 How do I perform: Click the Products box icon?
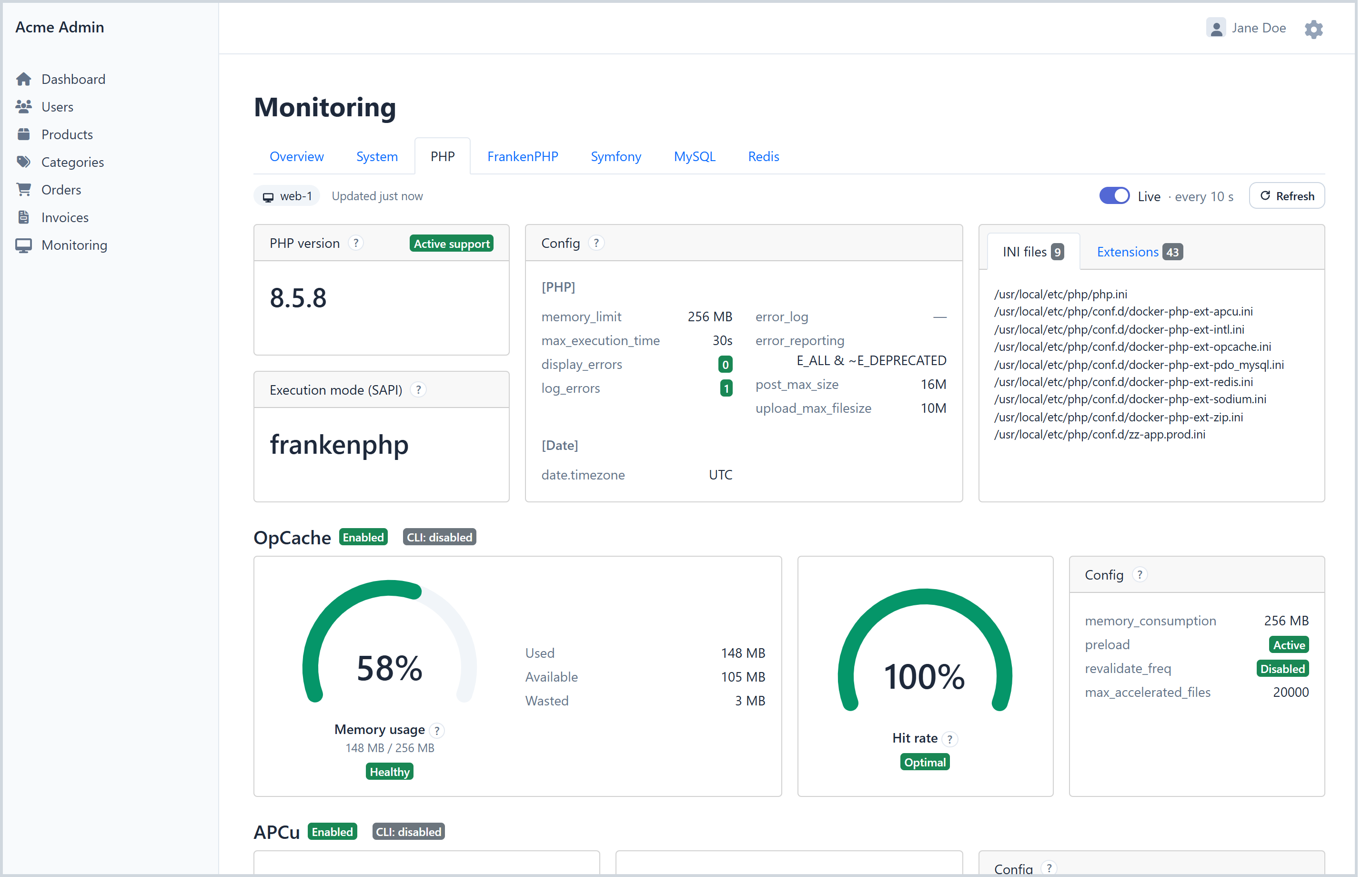pos(23,134)
